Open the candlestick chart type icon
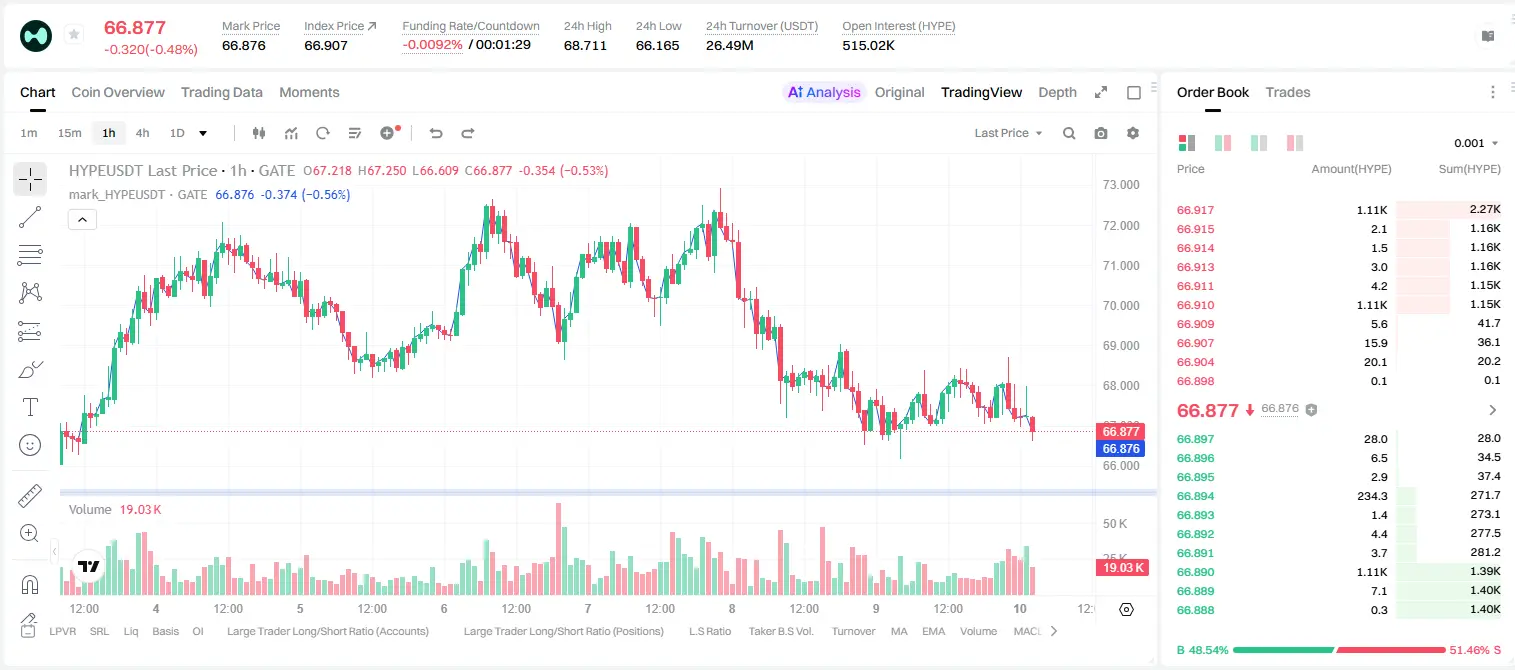The width and height of the screenshot is (1515, 670). click(x=260, y=133)
